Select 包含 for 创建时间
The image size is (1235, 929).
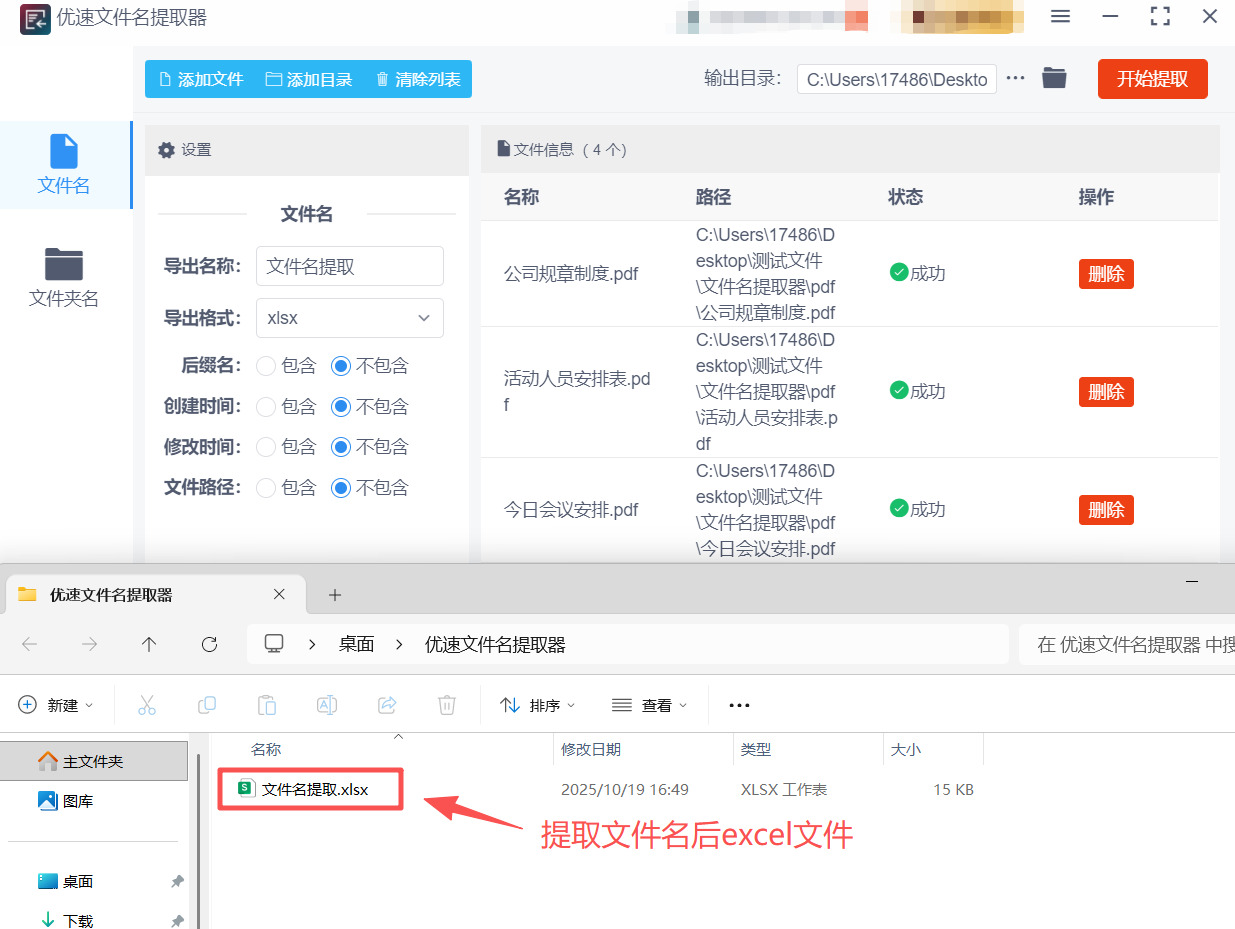coord(286,407)
